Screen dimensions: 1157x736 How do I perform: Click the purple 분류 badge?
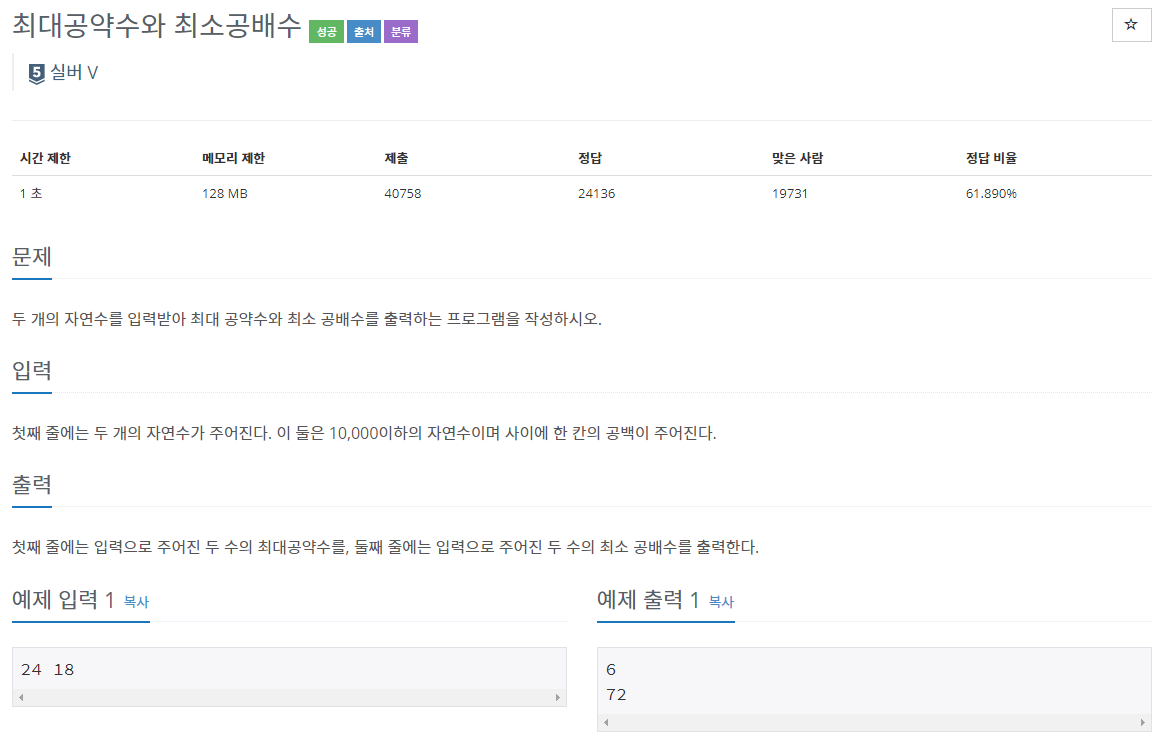coord(401,32)
